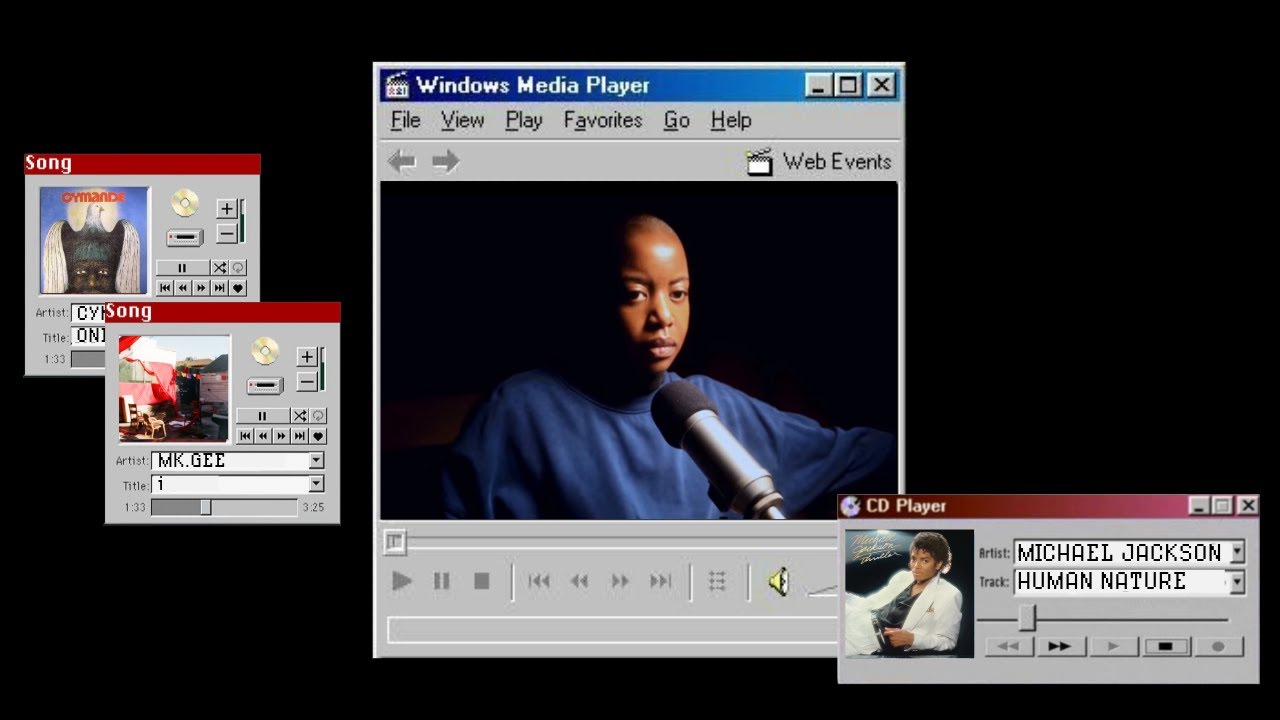Click Play in the Windows Media Player controls

coord(402,581)
